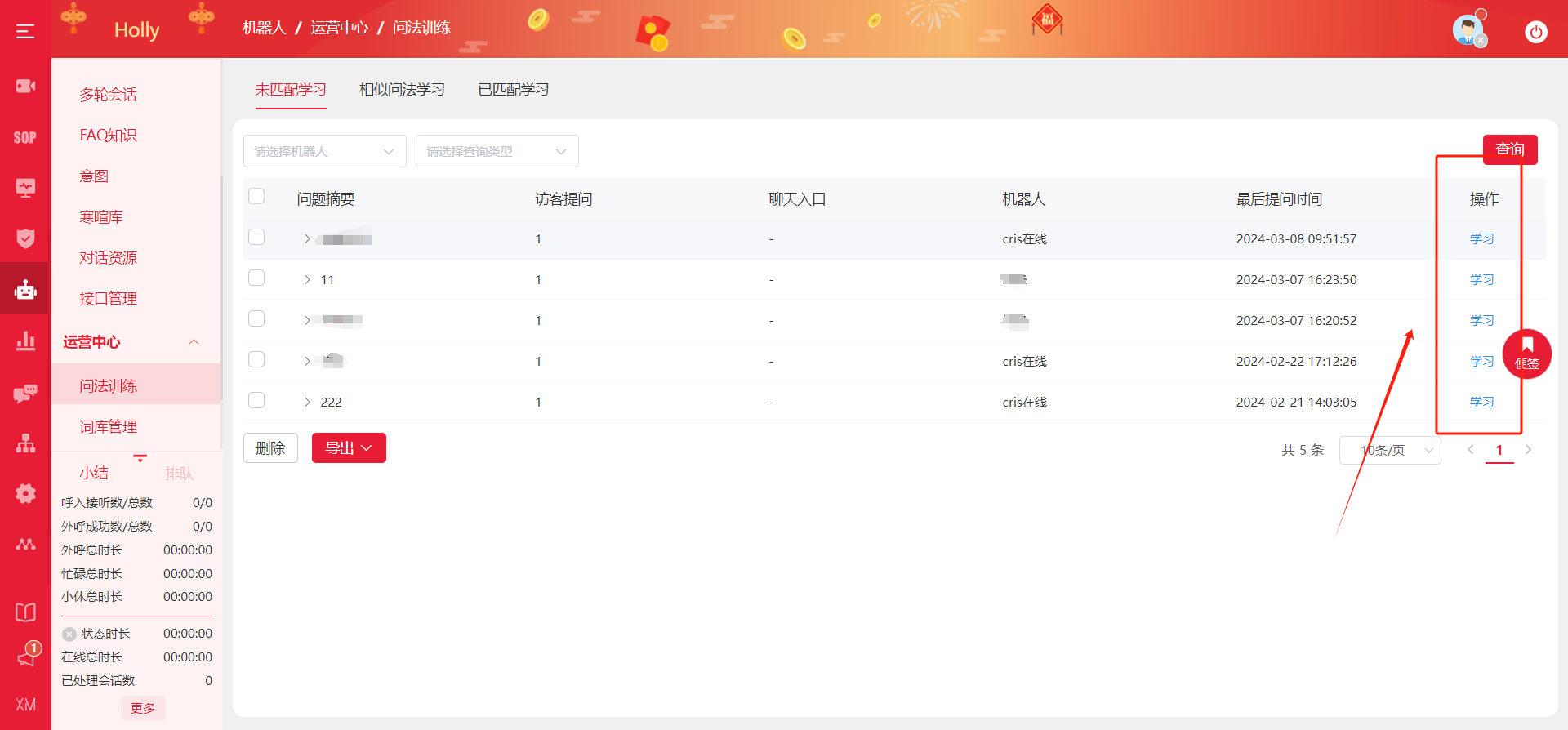Image resolution: width=1568 pixels, height=730 pixels.
Task: Click the floating bookmark button
Action: [1527, 354]
